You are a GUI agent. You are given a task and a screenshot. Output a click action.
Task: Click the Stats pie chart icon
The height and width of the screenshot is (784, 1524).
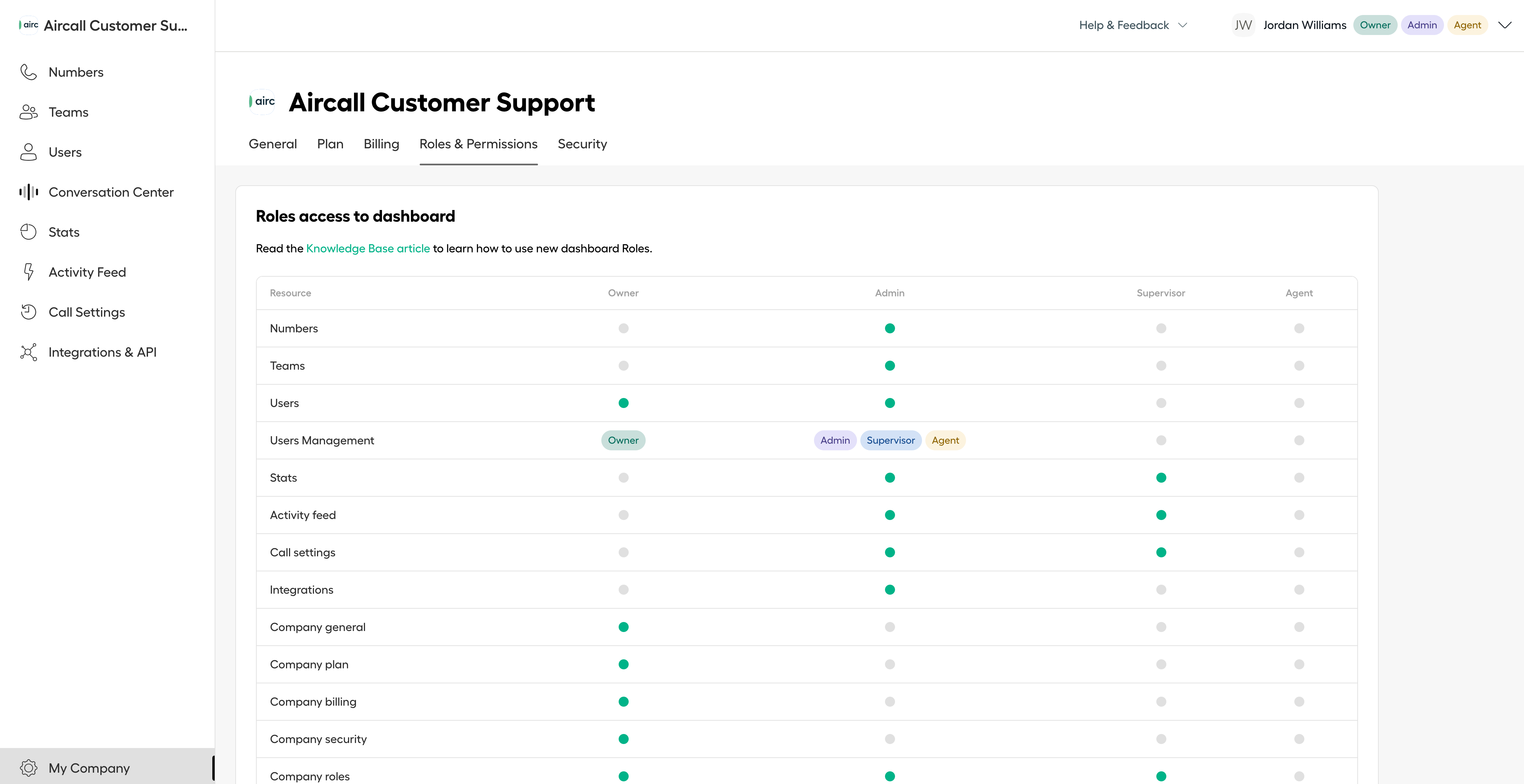pyautogui.click(x=28, y=232)
